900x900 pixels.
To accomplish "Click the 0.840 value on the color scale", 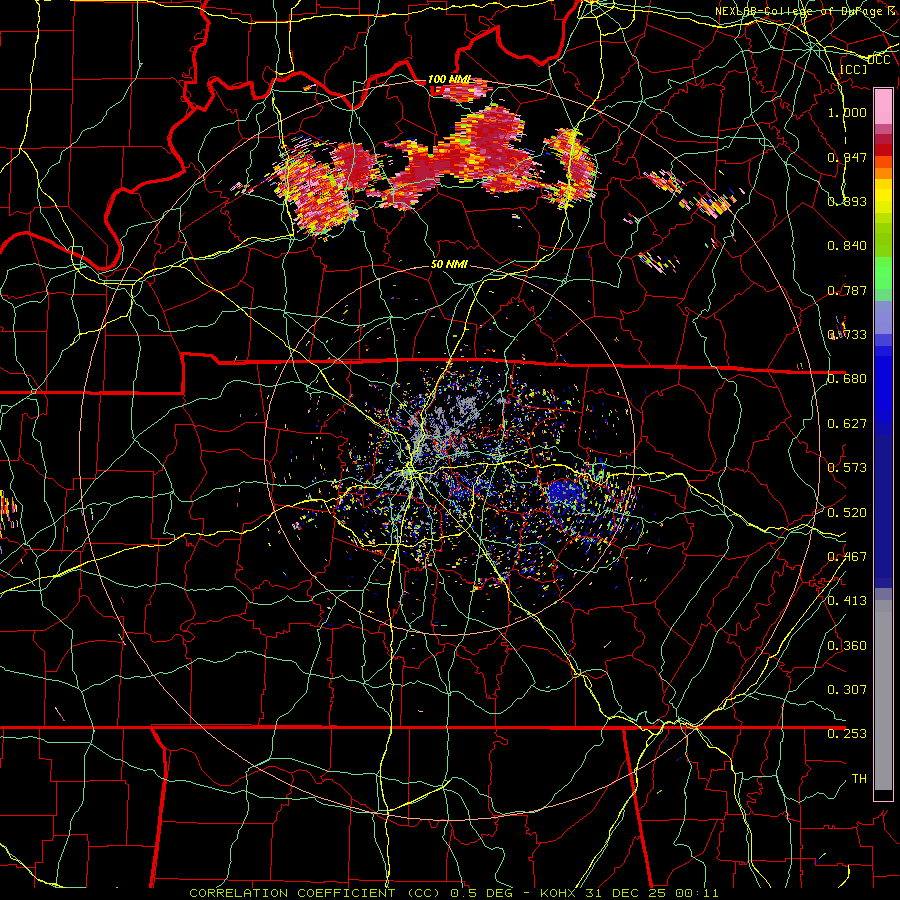I will (847, 246).
